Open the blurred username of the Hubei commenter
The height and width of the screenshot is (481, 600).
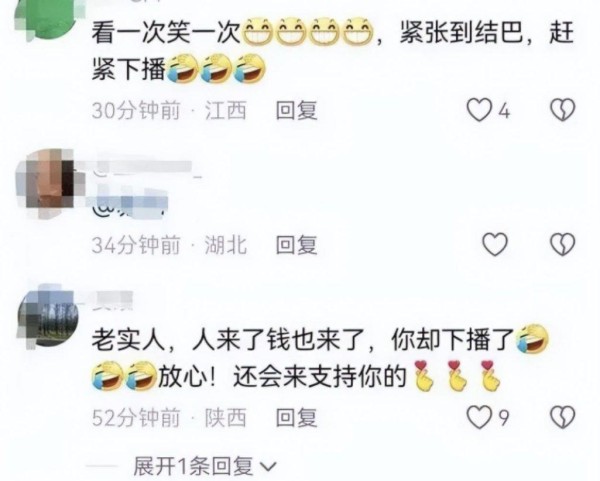[147, 167]
